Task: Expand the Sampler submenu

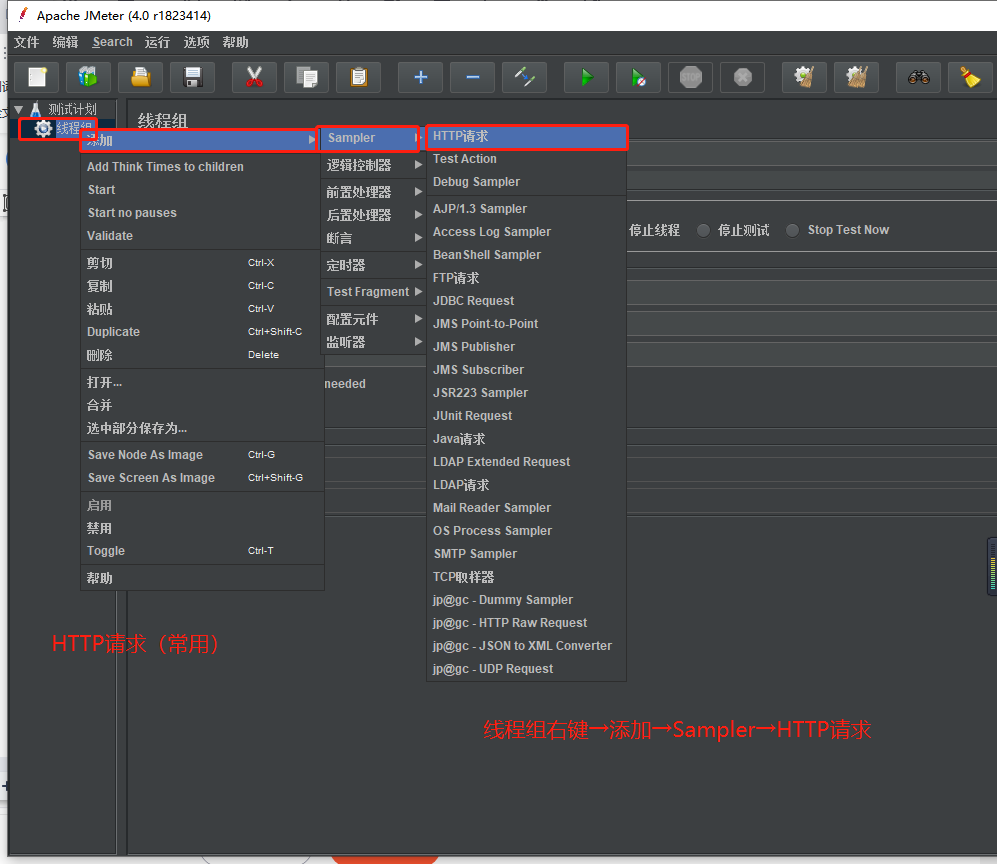Action: coord(370,138)
